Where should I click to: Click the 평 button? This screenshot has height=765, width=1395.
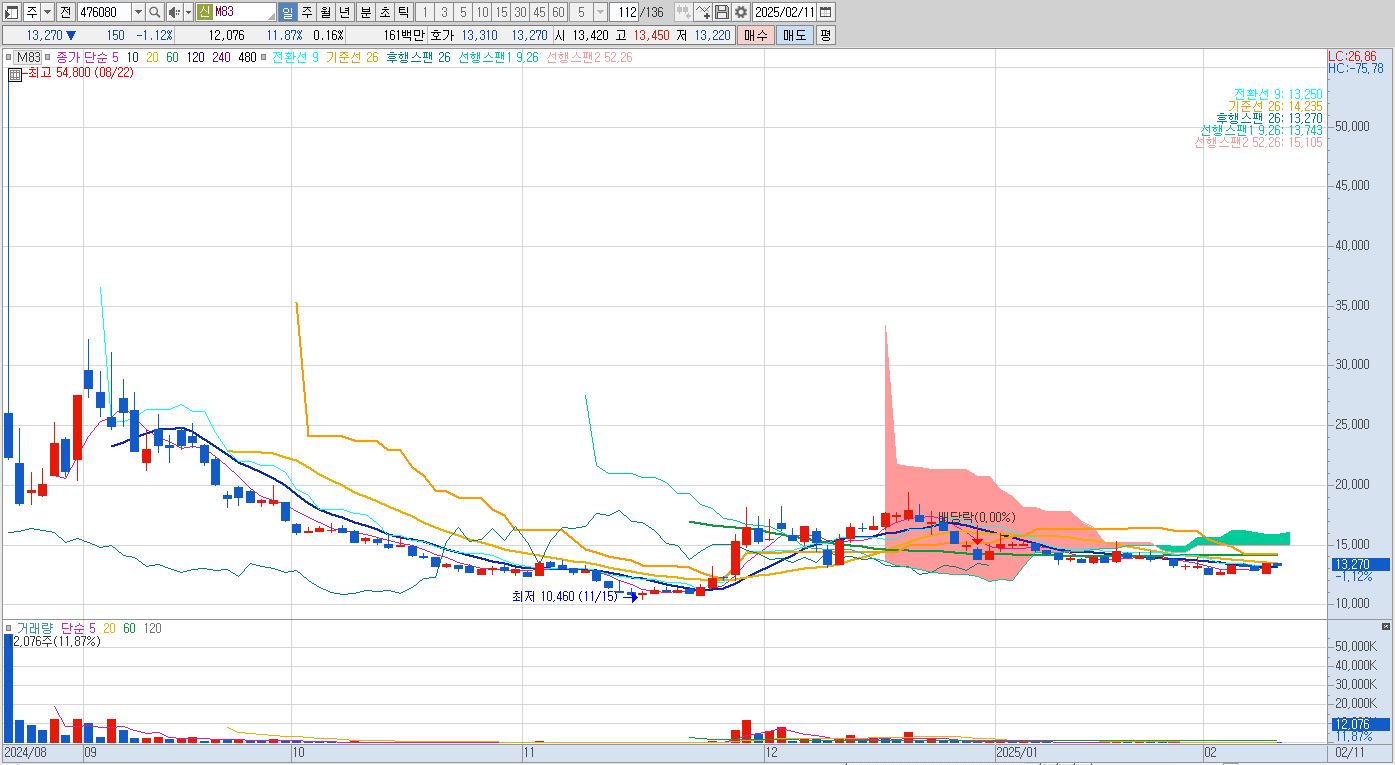point(825,35)
